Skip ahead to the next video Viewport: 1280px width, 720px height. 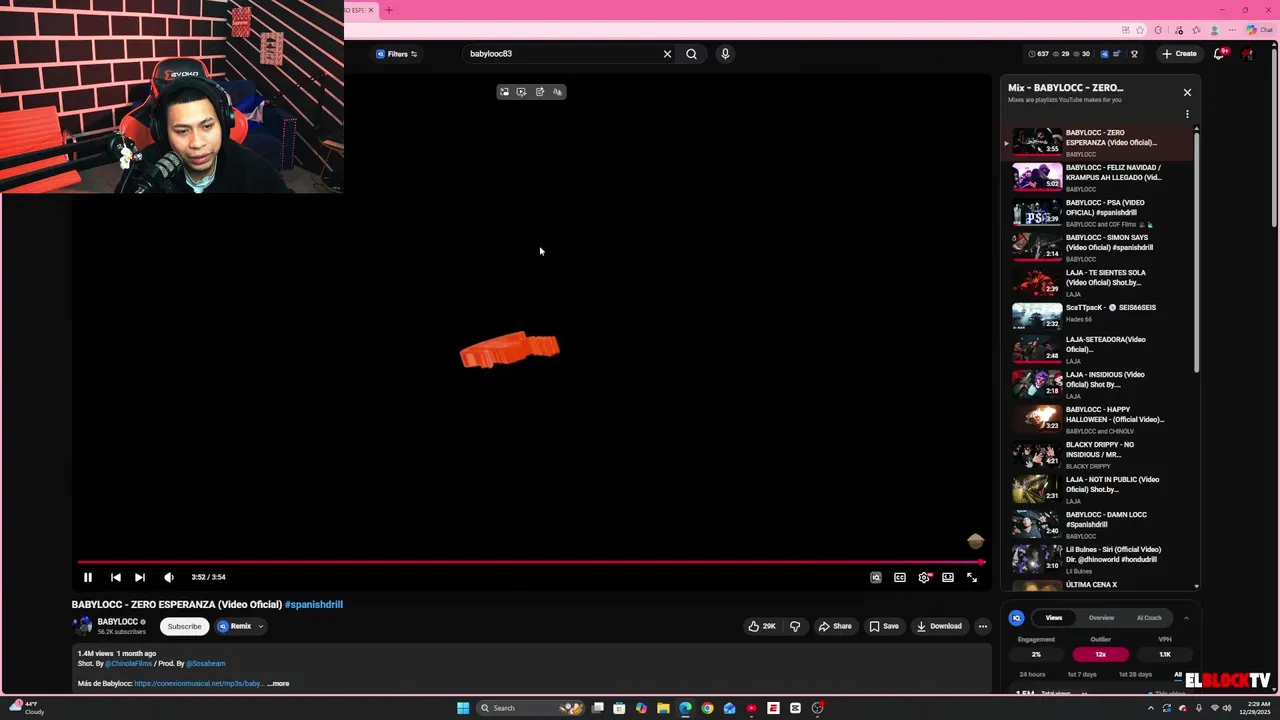click(x=140, y=577)
